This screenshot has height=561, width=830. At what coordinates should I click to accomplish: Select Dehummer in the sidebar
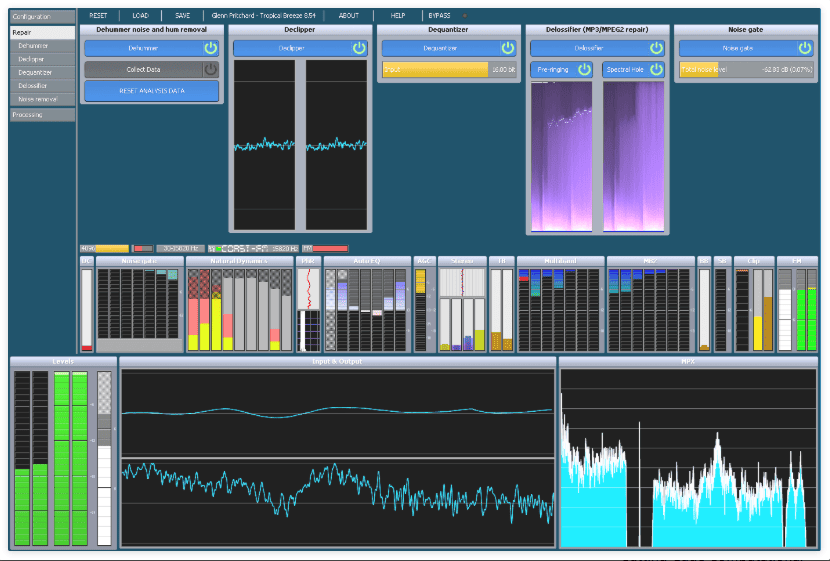42,46
